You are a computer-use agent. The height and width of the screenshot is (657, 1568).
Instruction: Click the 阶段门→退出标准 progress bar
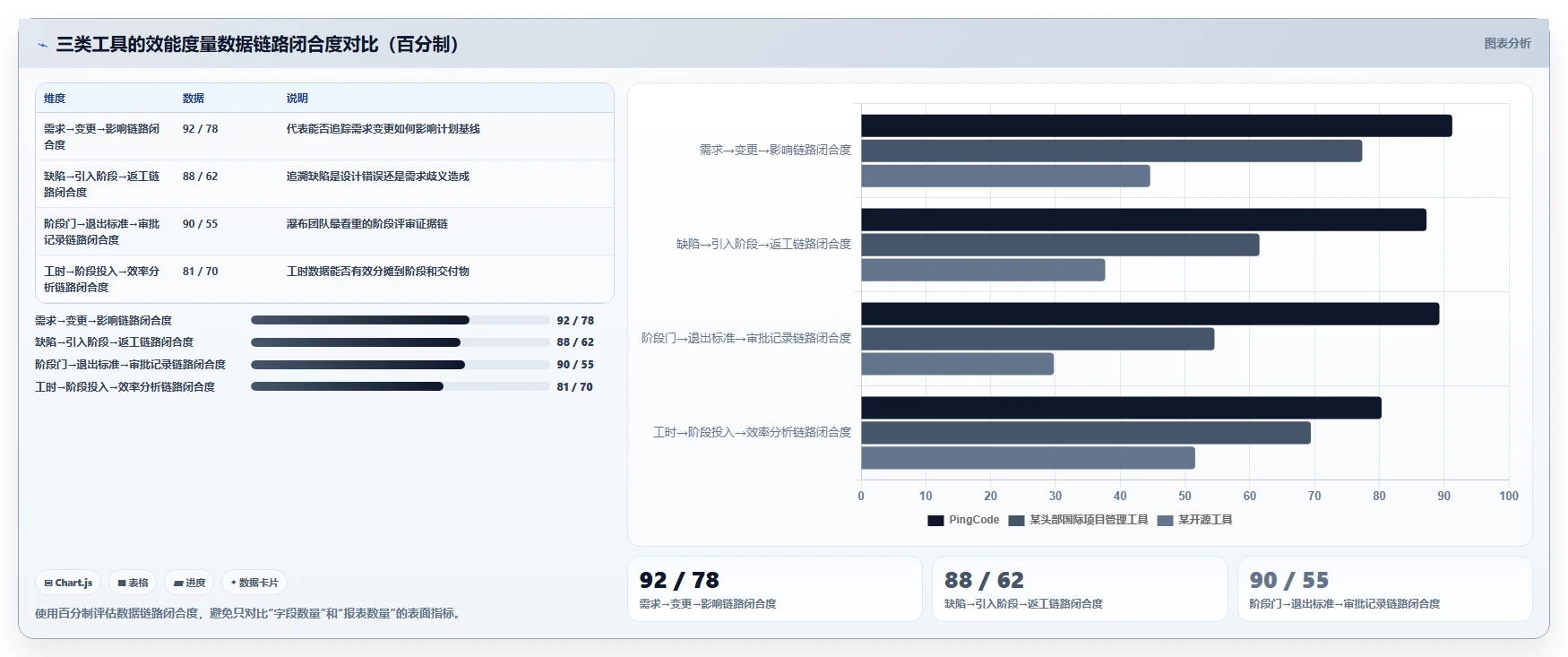click(x=401, y=365)
